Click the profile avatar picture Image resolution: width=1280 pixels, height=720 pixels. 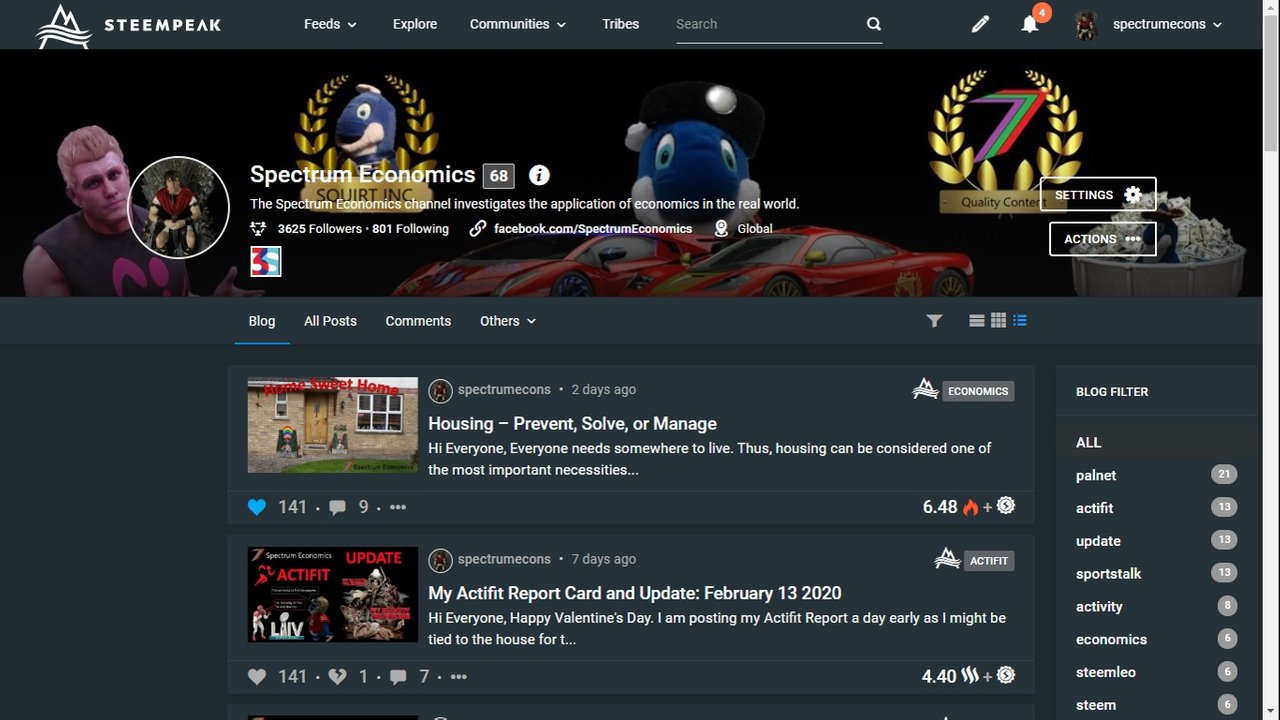(179, 208)
